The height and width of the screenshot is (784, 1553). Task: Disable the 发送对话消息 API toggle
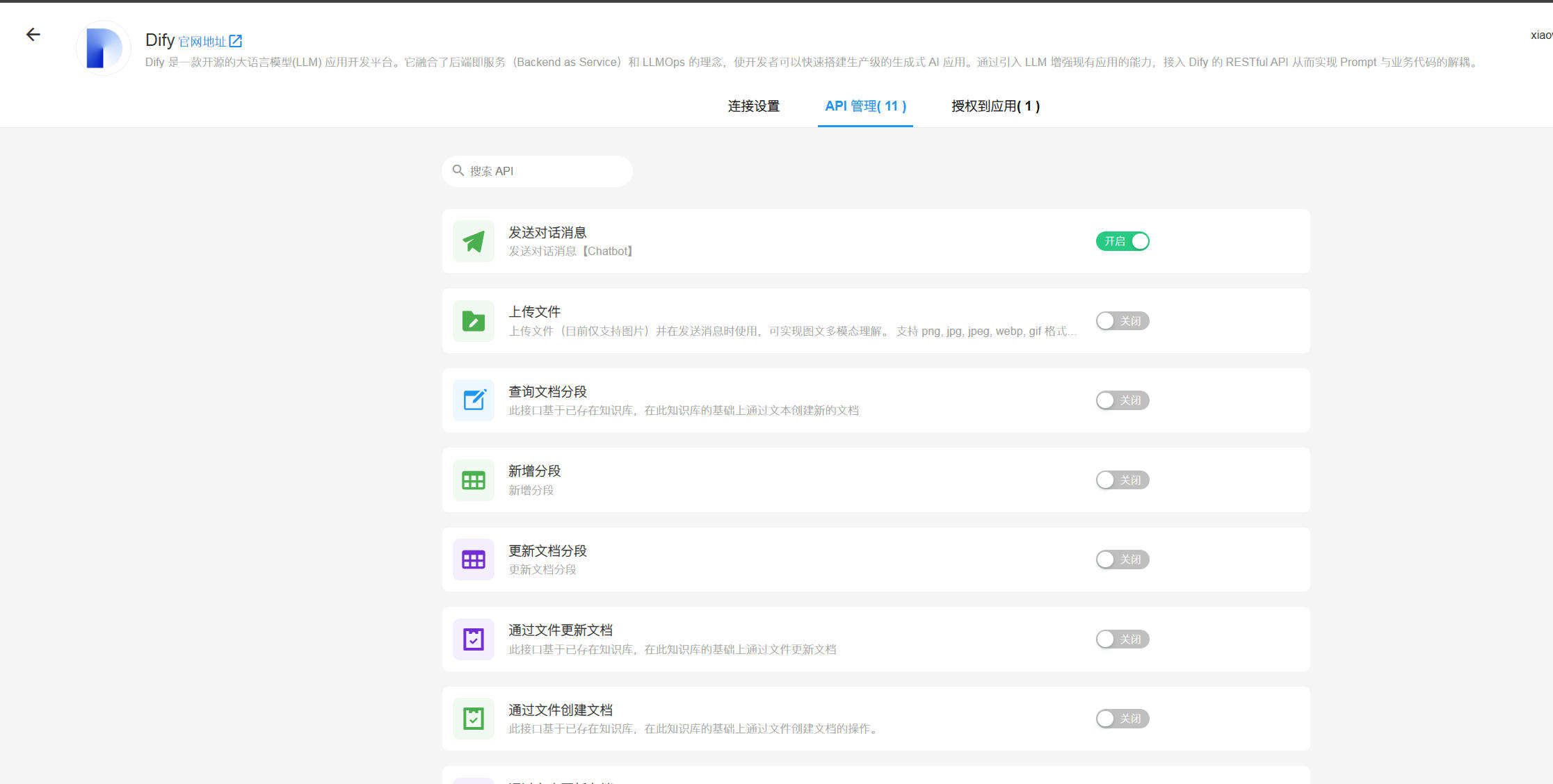tap(1122, 241)
